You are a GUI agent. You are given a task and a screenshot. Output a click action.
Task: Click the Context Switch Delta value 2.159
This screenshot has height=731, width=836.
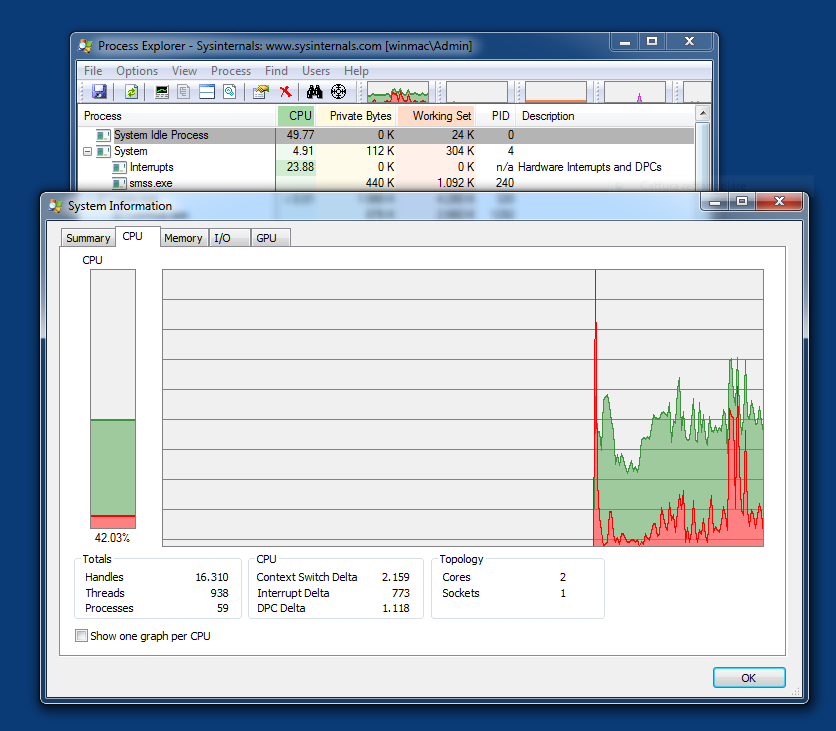coord(396,577)
